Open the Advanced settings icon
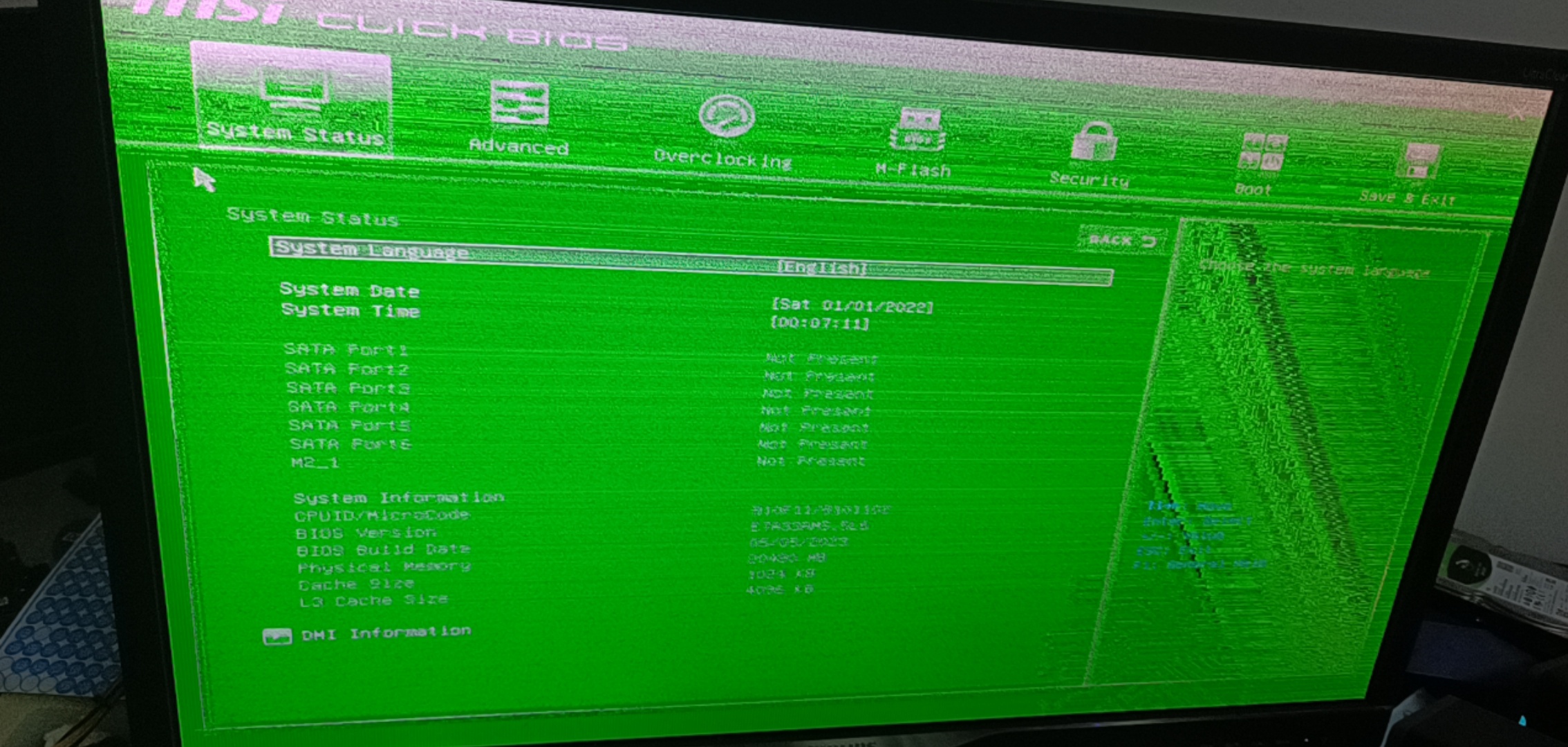1568x747 pixels. tap(519, 104)
